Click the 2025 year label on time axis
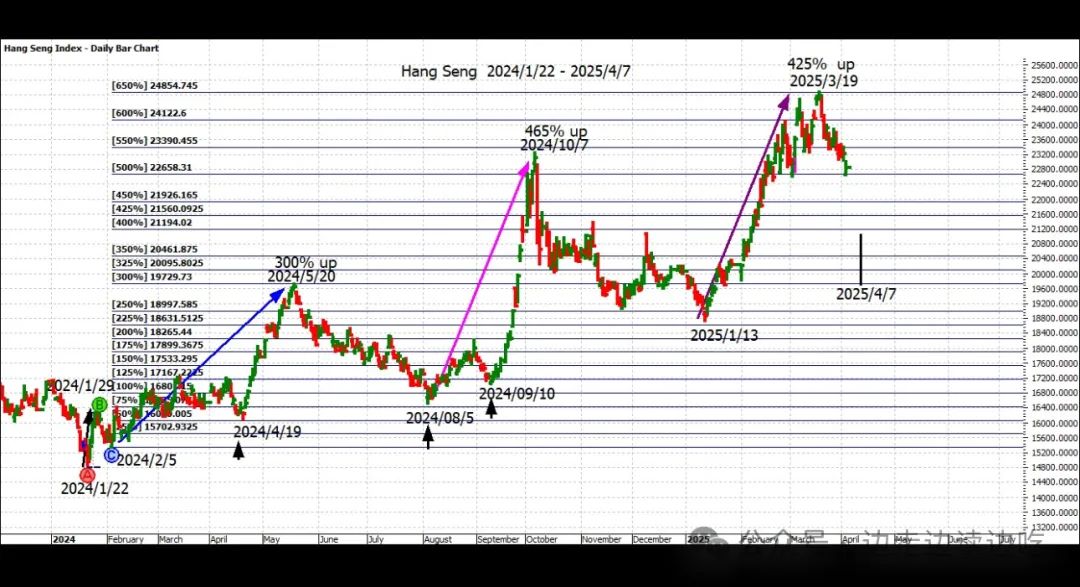This screenshot has width=1080, height=587. (698, 539)
